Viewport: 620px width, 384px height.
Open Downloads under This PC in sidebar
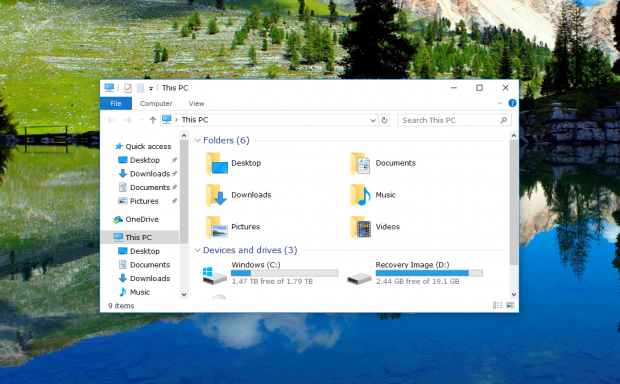tap(144, 278)
